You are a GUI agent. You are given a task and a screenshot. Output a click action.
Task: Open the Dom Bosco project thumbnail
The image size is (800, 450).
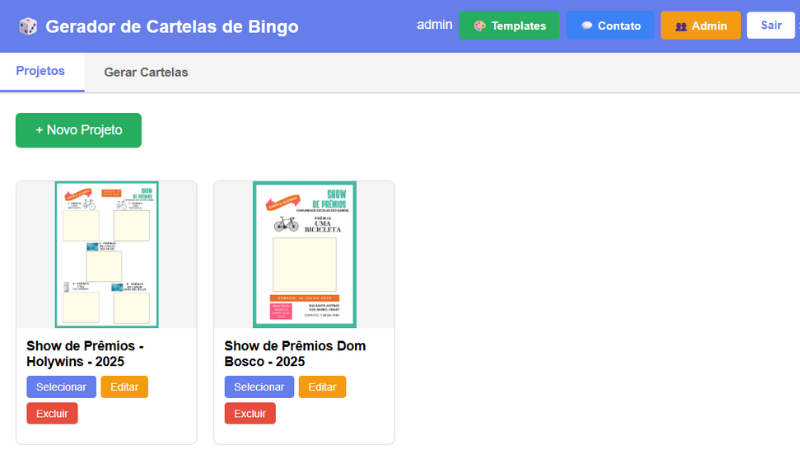coord(304,254)
